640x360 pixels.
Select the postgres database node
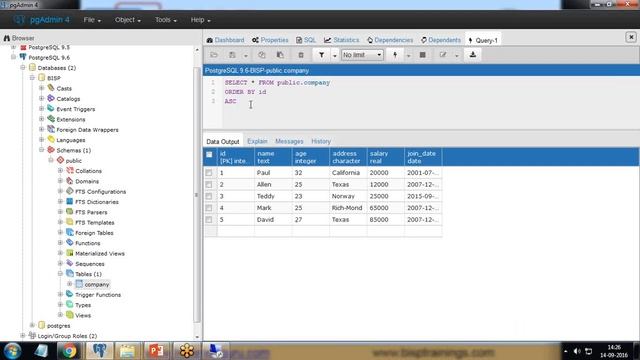point(58,326)
